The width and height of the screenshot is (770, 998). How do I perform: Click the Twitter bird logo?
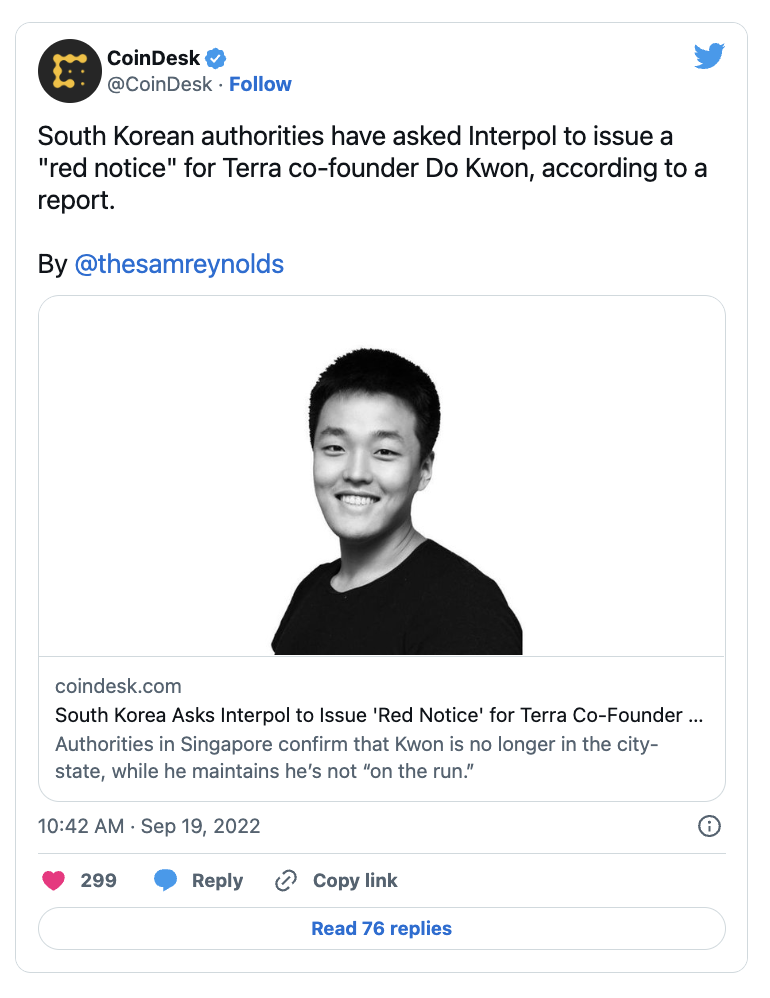(709, 57)
